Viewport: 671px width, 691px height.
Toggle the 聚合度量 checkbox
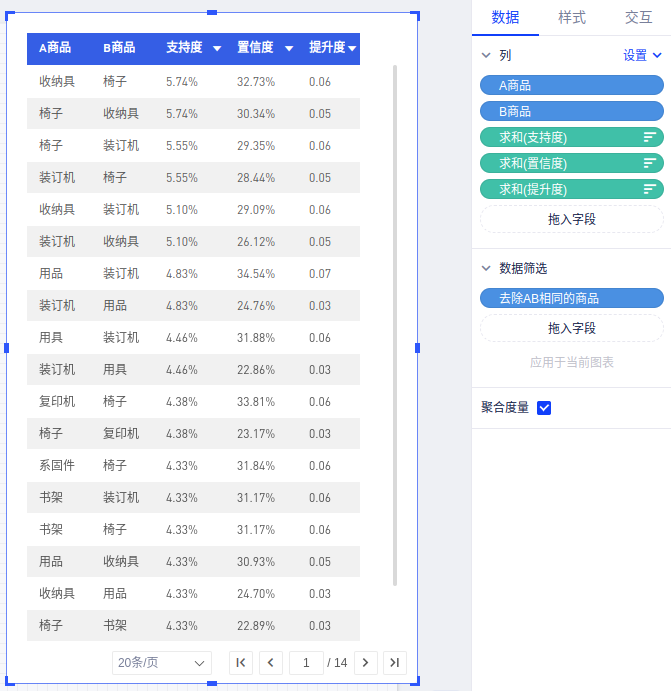(x=544, y=408)
